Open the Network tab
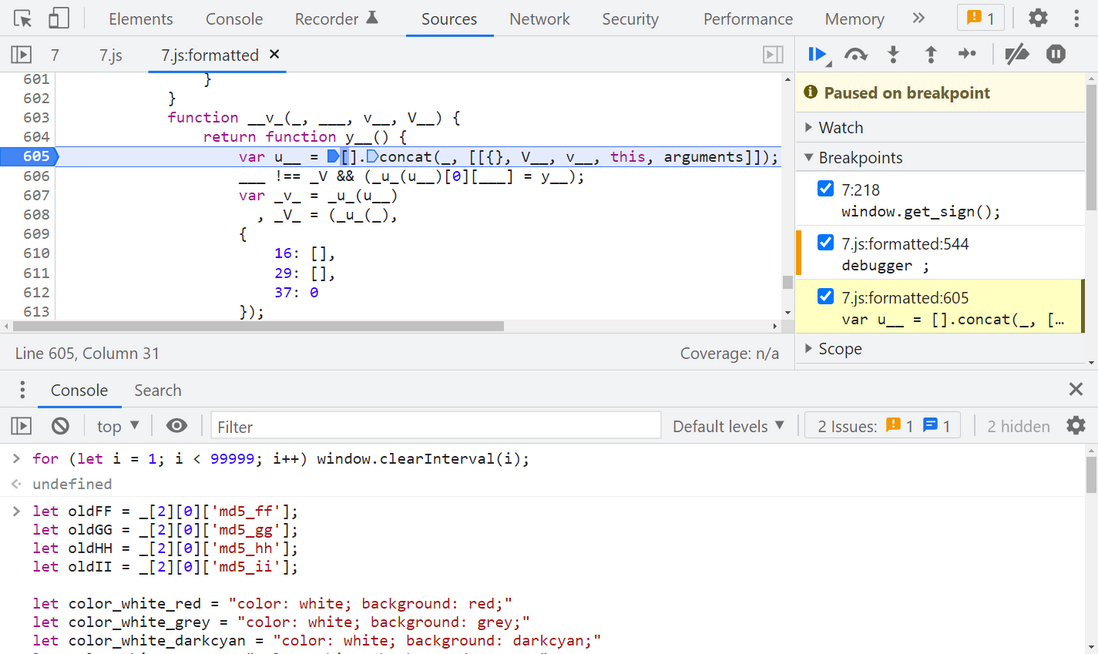This screenshot has height=654, width=1098. click(x=540, y=19)
